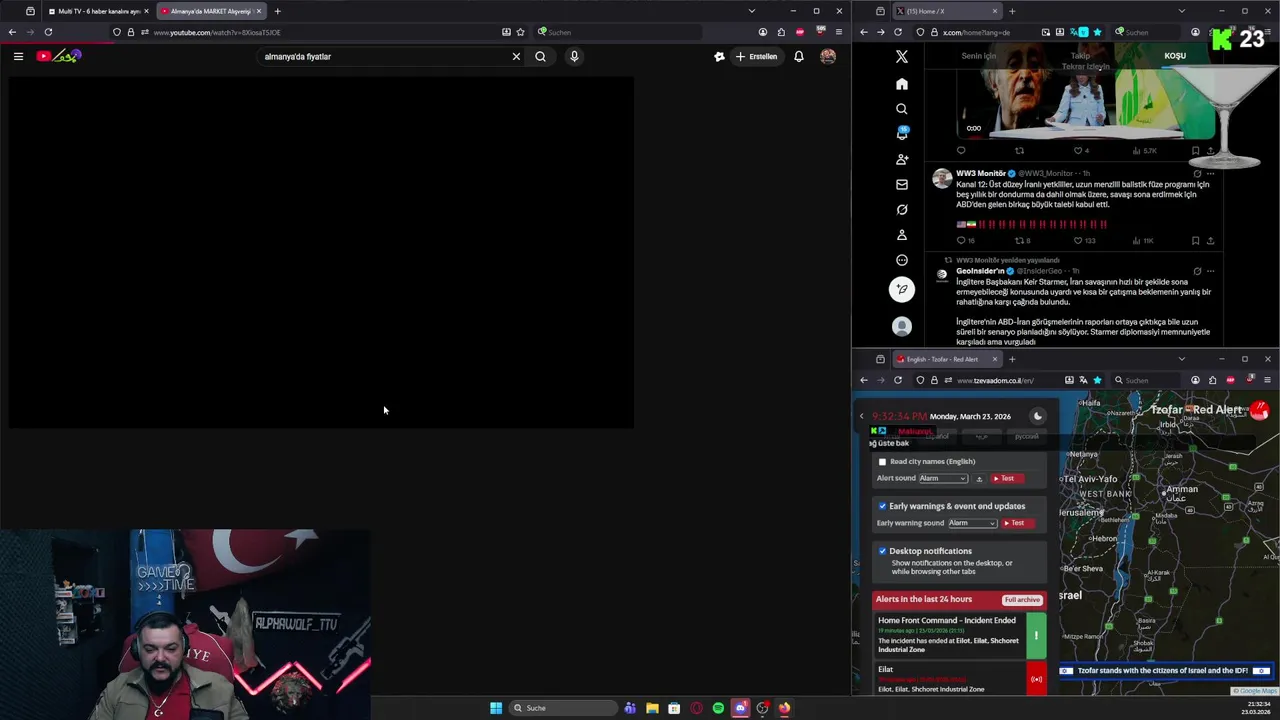
Task: Reload the YouTube page
Action: click(x=48, y=32)
